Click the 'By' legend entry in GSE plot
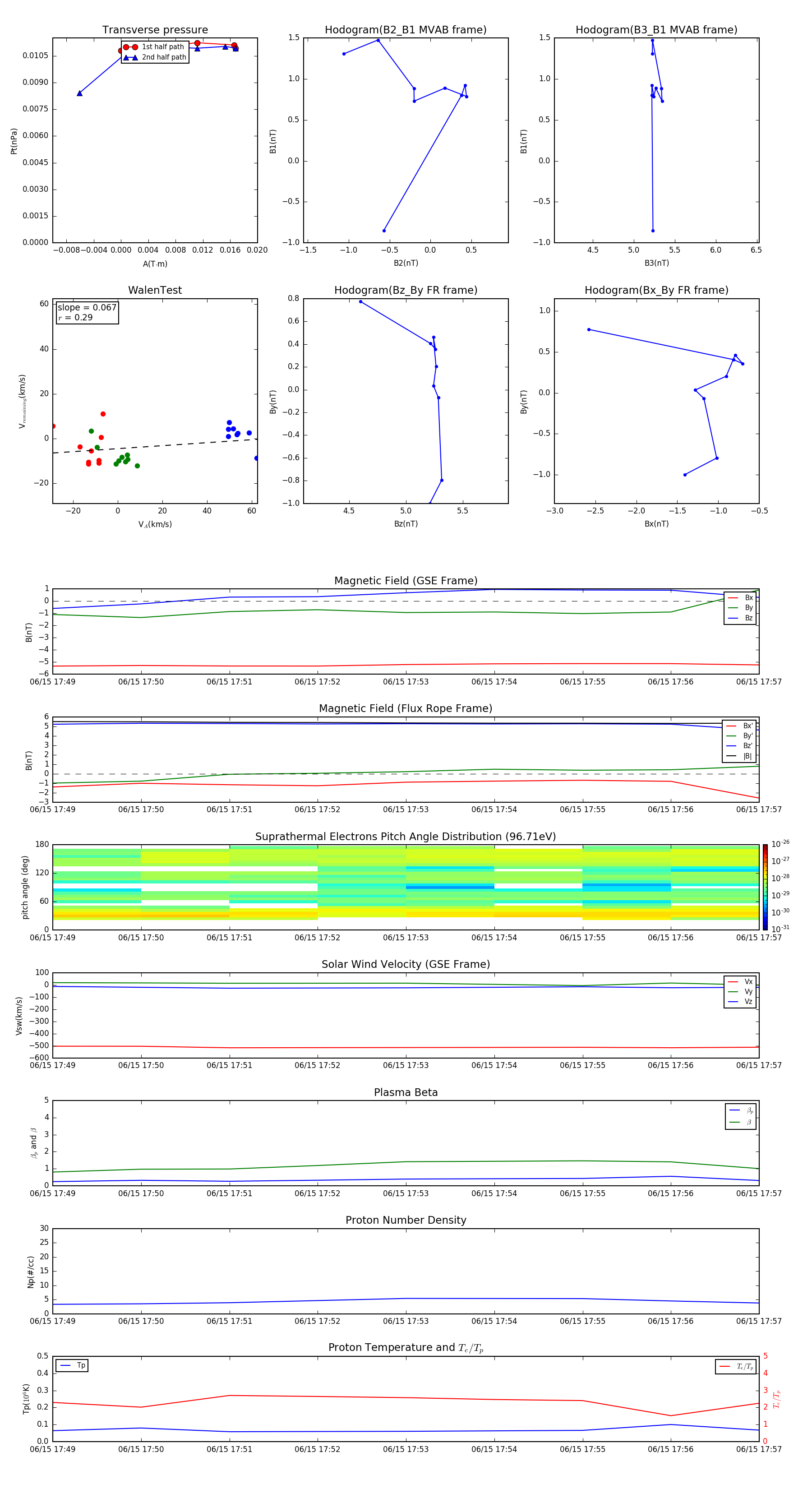 [740, 608]
